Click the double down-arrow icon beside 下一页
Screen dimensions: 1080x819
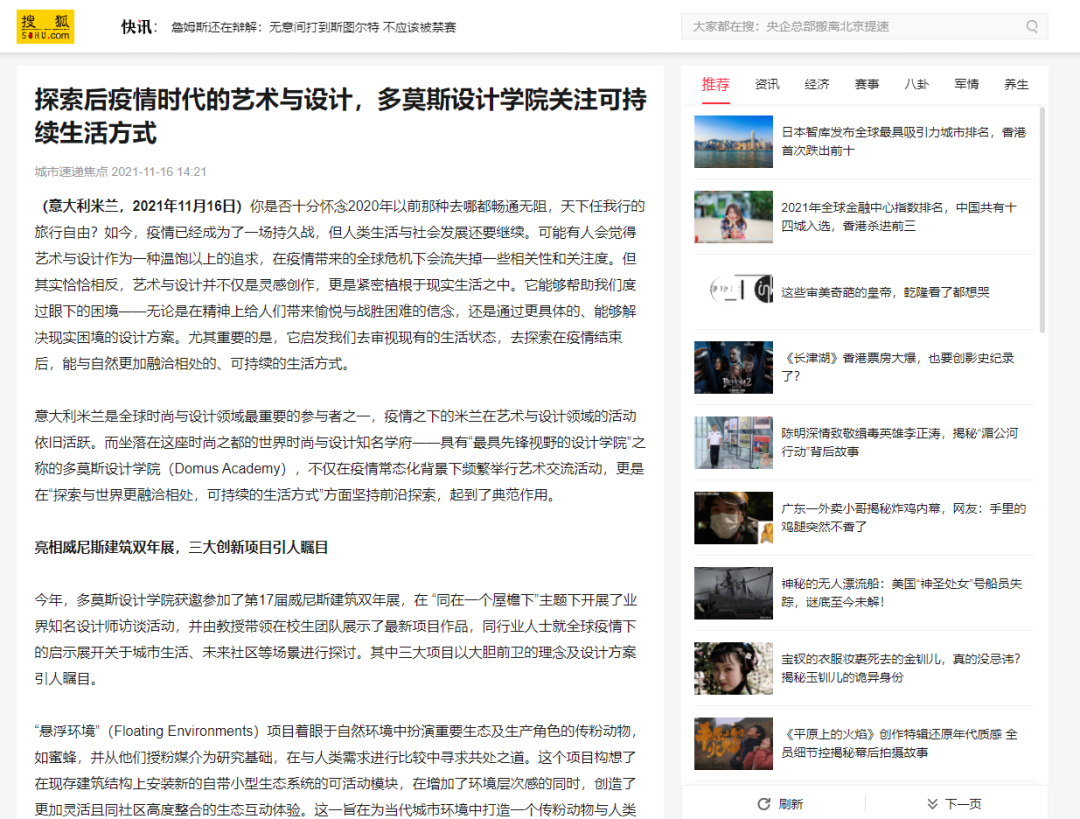931,803
